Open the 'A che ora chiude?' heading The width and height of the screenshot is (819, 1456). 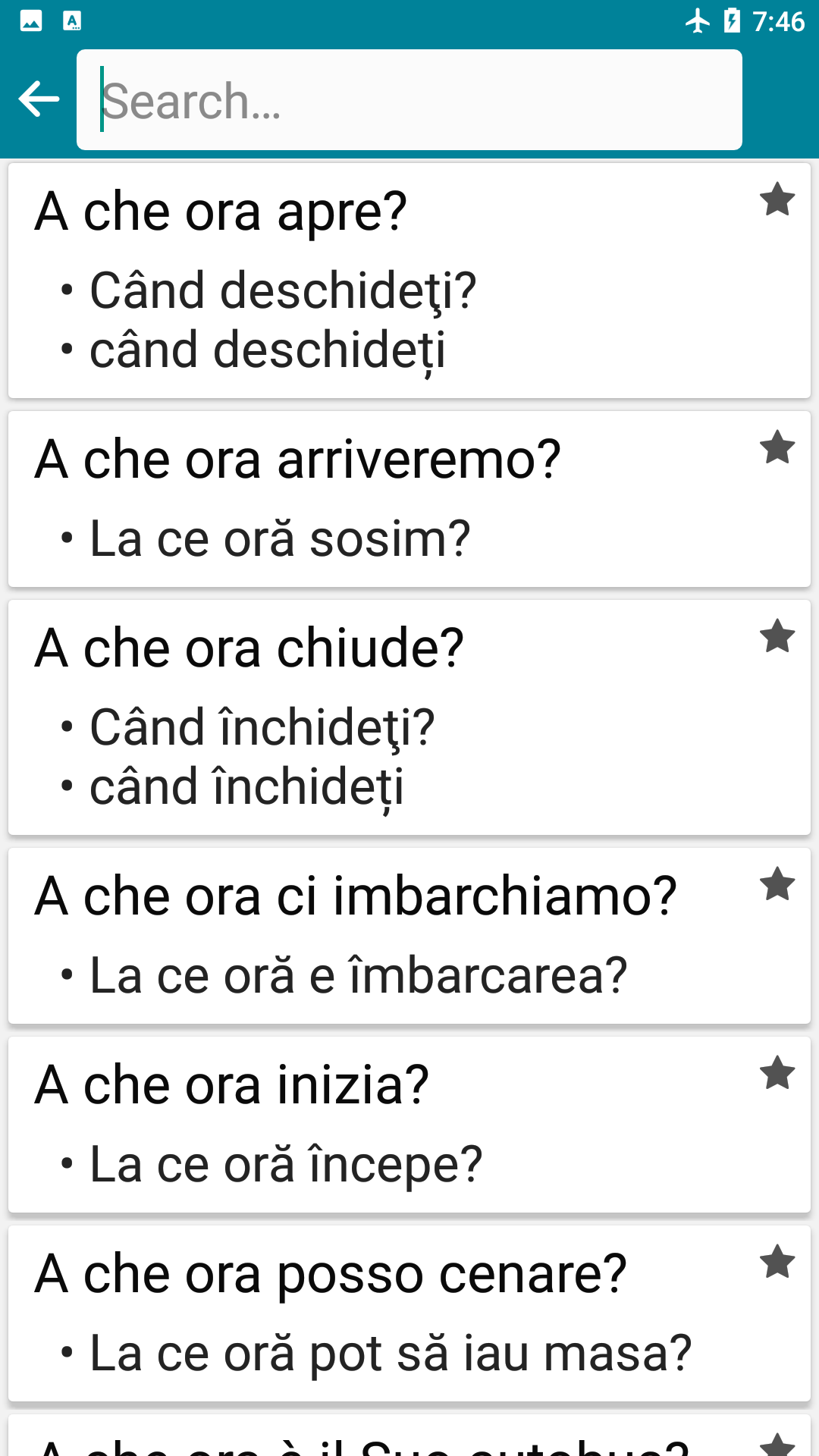tap(249, 648)
